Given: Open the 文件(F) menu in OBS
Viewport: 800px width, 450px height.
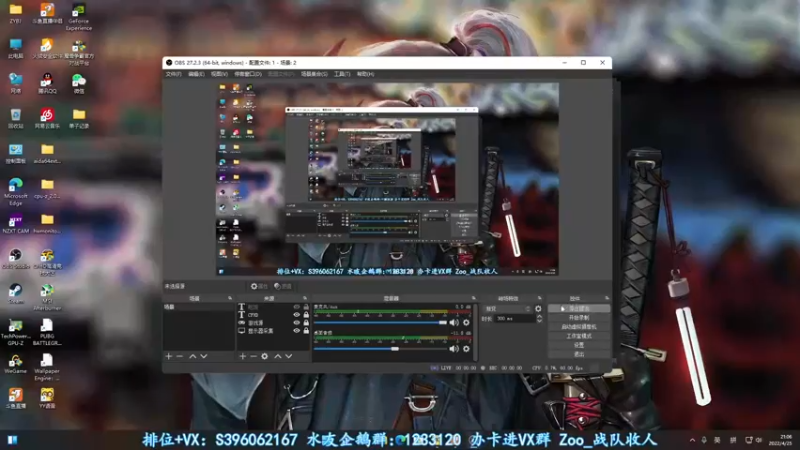Looking at the screenshot, I should (173, 74).
